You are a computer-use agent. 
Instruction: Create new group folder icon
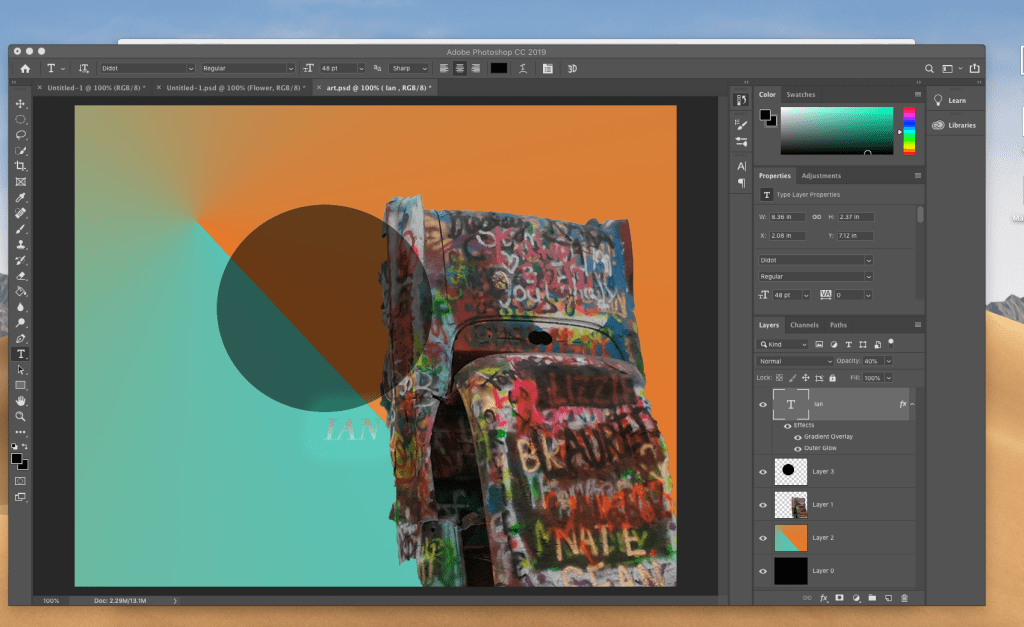872,598
